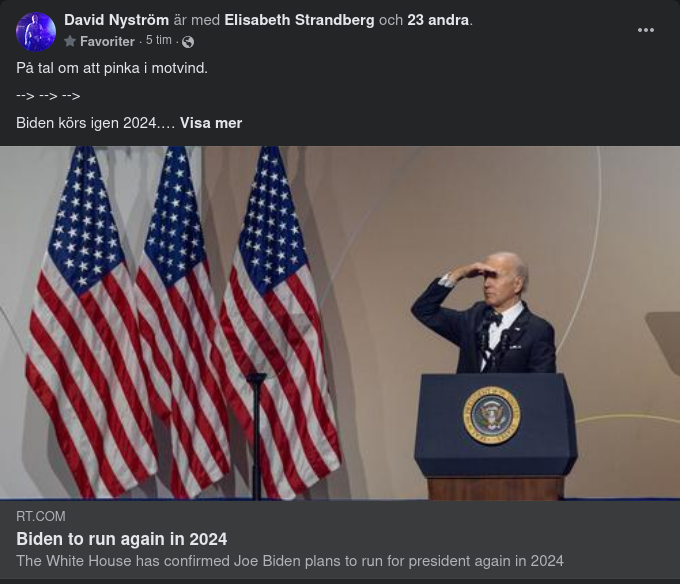
Task: Click the rightmost American flag in photo
Action: [x=278, y=323]
